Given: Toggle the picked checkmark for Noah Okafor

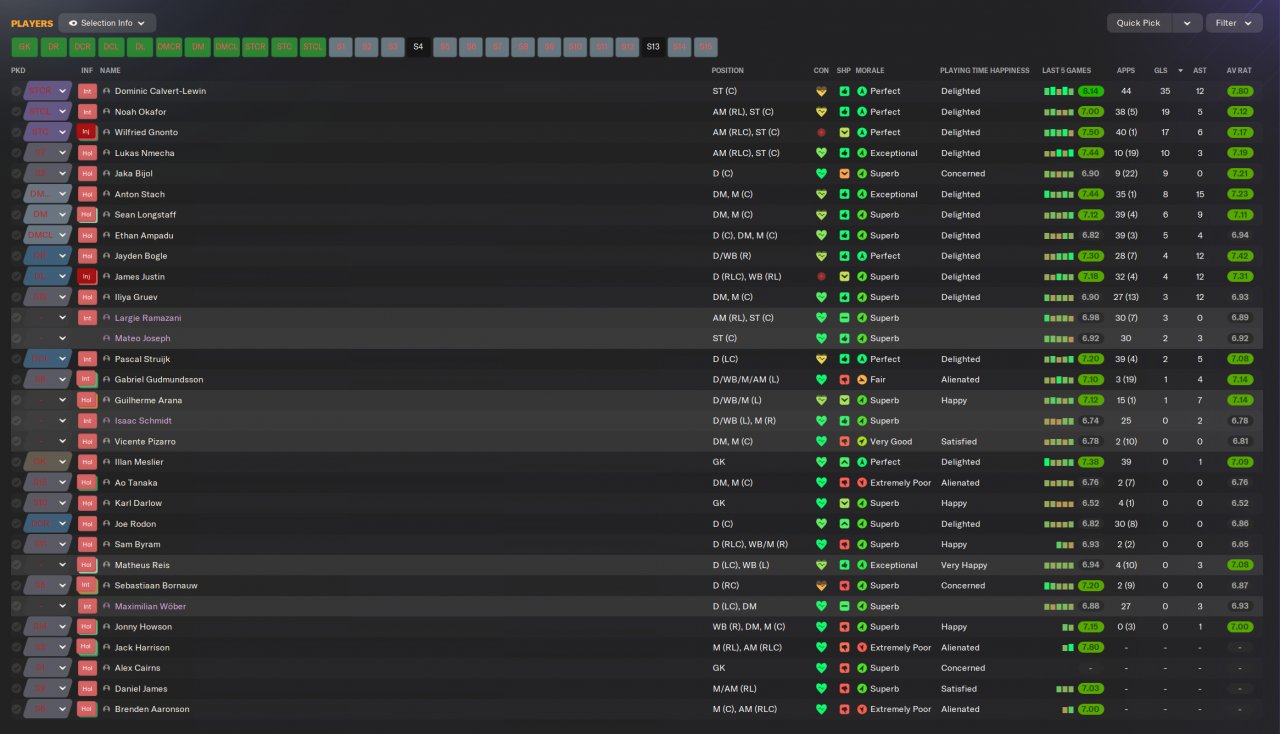Looking at the screenshot, I should click(x=16, y=112).
